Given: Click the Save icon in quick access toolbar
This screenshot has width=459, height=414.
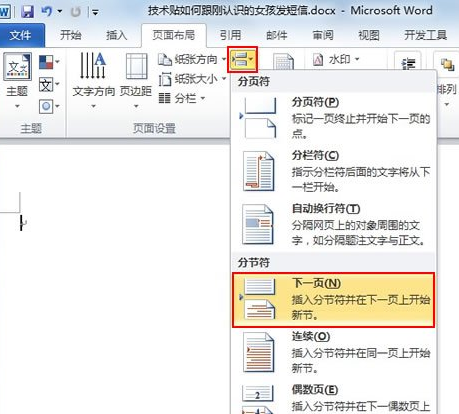Looking at the screenshot, I should pyautogui.click(x=27, y=12).
